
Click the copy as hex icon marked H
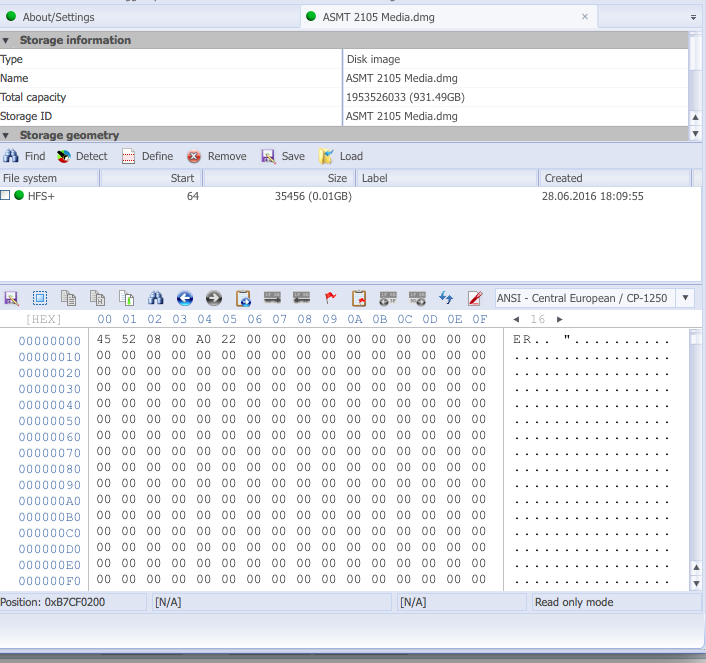[x=97, y=298]
